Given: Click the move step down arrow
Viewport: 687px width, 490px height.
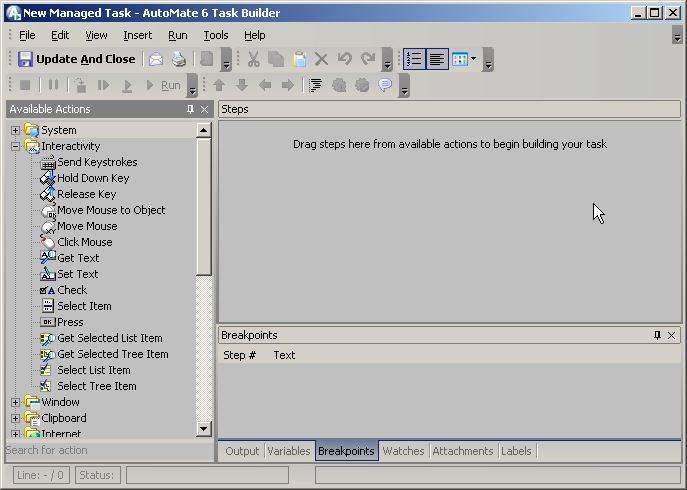Looking at the screenshot, I should coord(242,85).
